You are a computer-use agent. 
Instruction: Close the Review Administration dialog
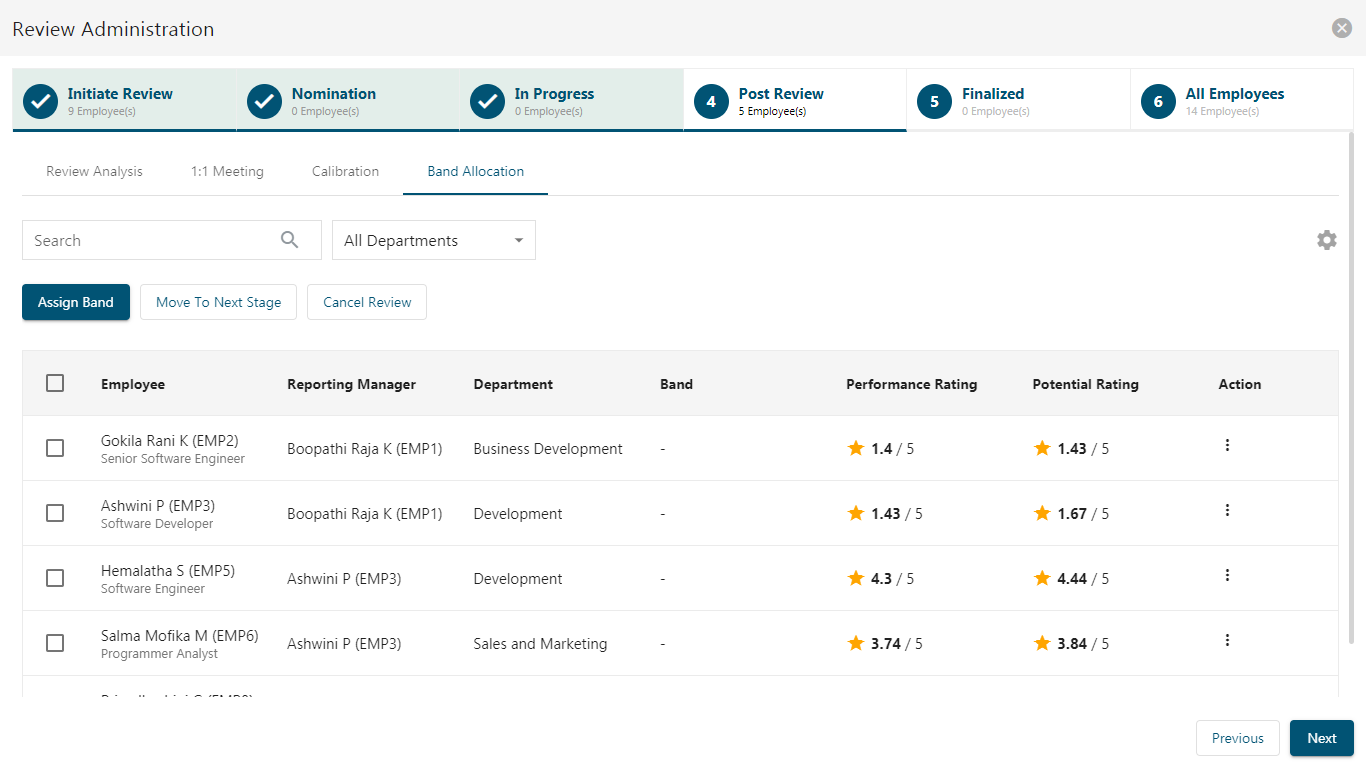point(1342,28)
